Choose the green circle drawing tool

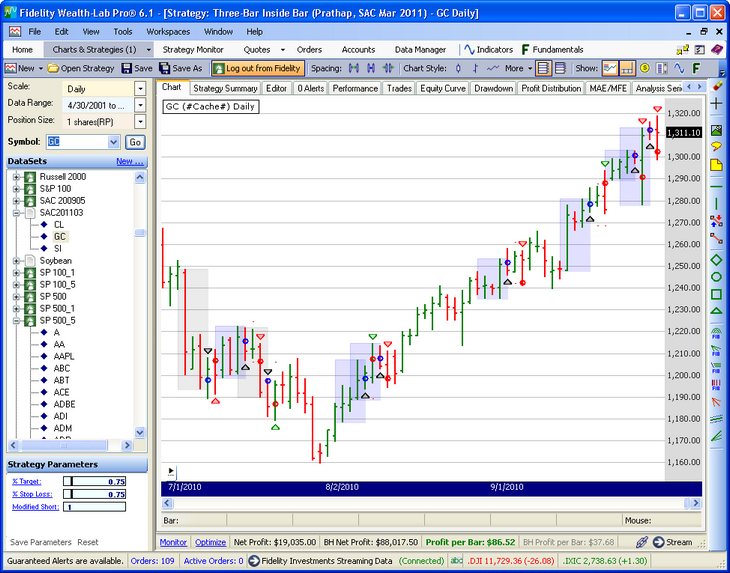(x=716, y=277)
